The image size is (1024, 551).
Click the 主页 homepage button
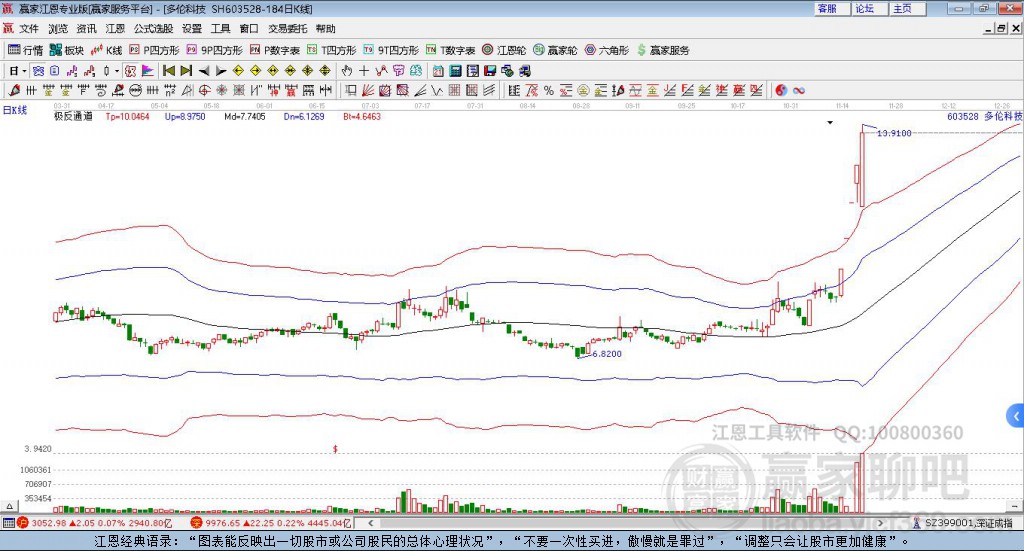coord(907,8)
